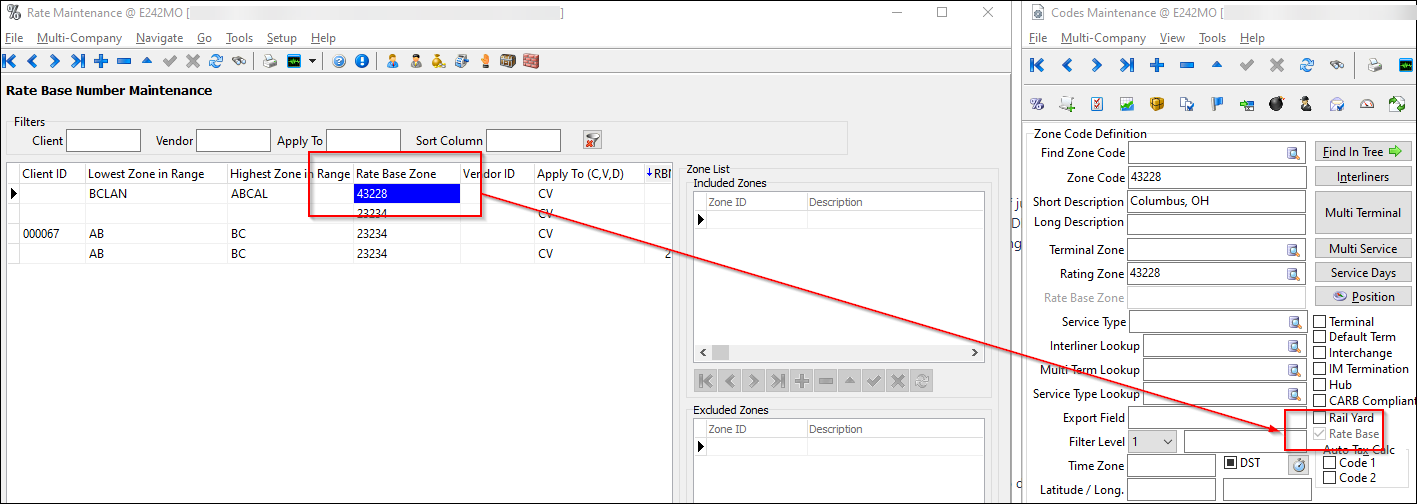The height and width of the screenshot is (504, 1417).
Task: Click the Client filter input field
Action: [x=103, y=140]
